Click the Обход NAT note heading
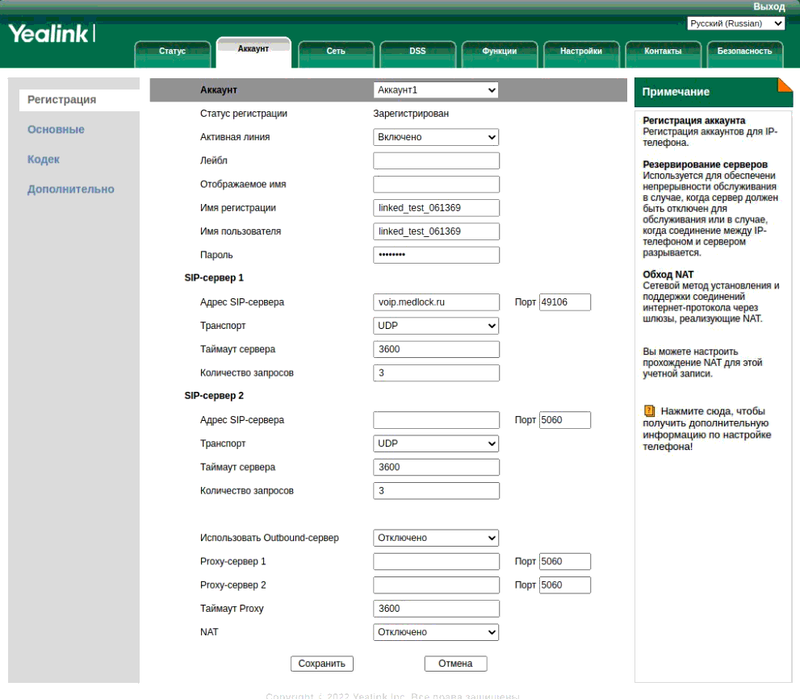Viewport: 800px width, 699px height. pyautogui.click(x=668, y=274)
